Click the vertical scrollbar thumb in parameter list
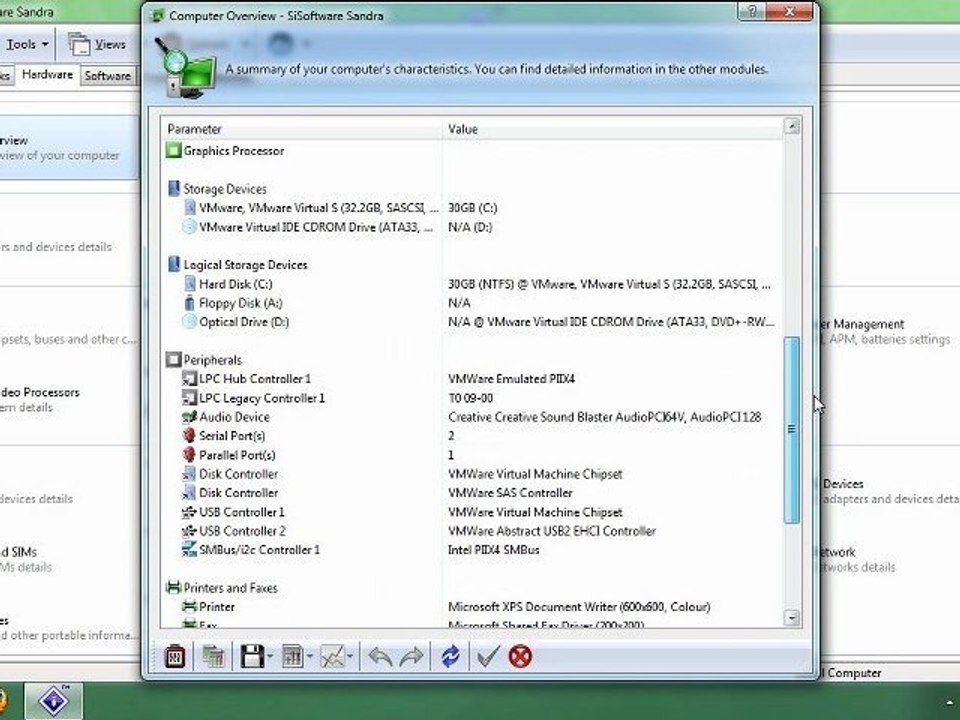960x720 pixels. coord(792,430)
